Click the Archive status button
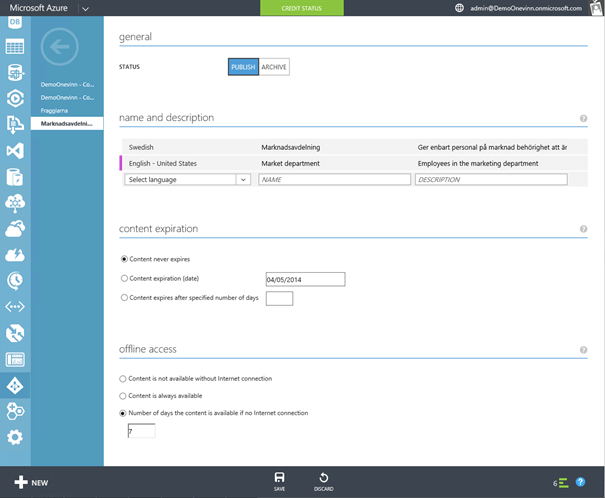Image resolution: width=605 pixels, height=498 pixels. 274,67
